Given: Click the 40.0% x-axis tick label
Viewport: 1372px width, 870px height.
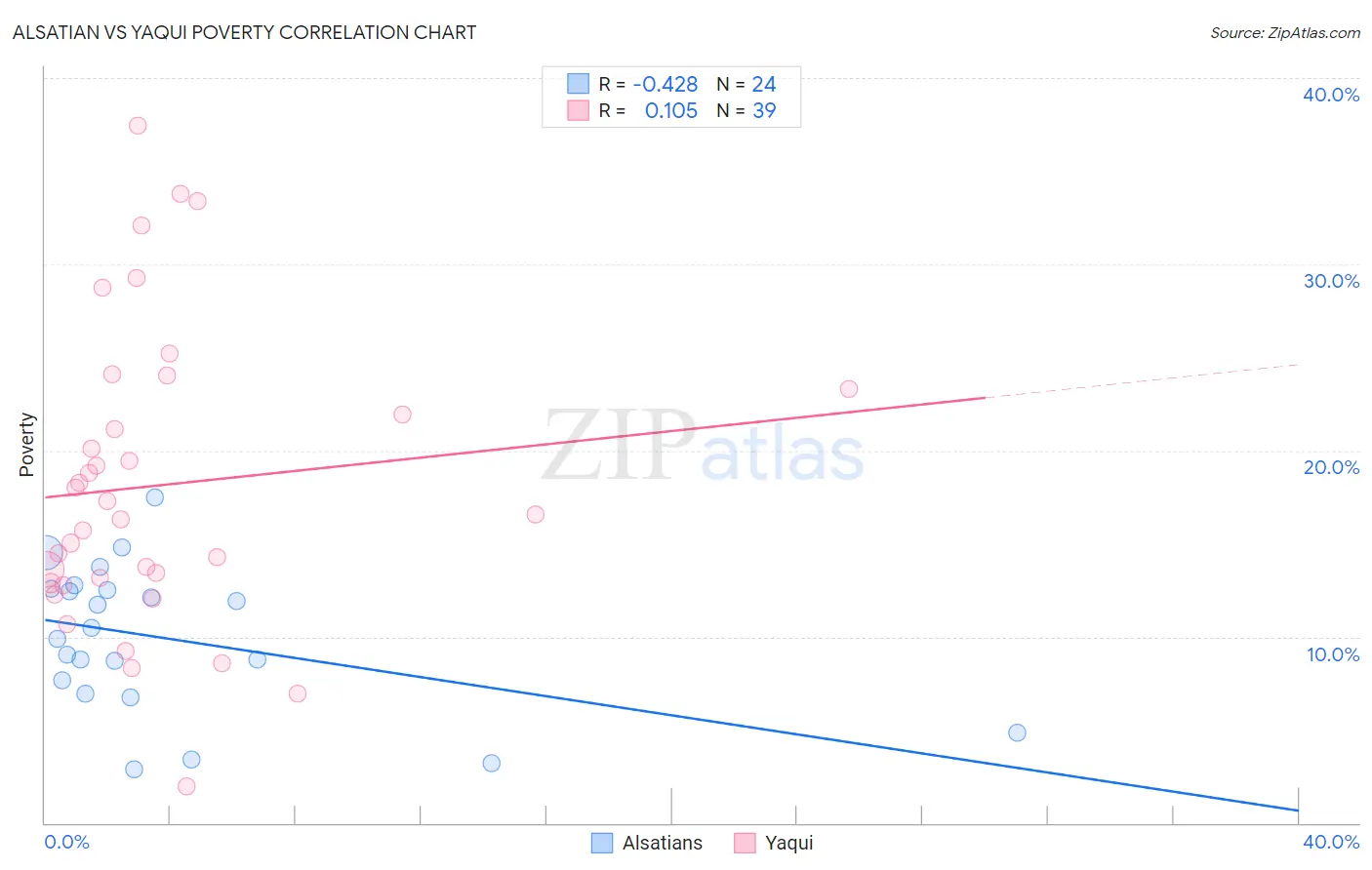Looking at the screenshot, I should coord(1331,842).
